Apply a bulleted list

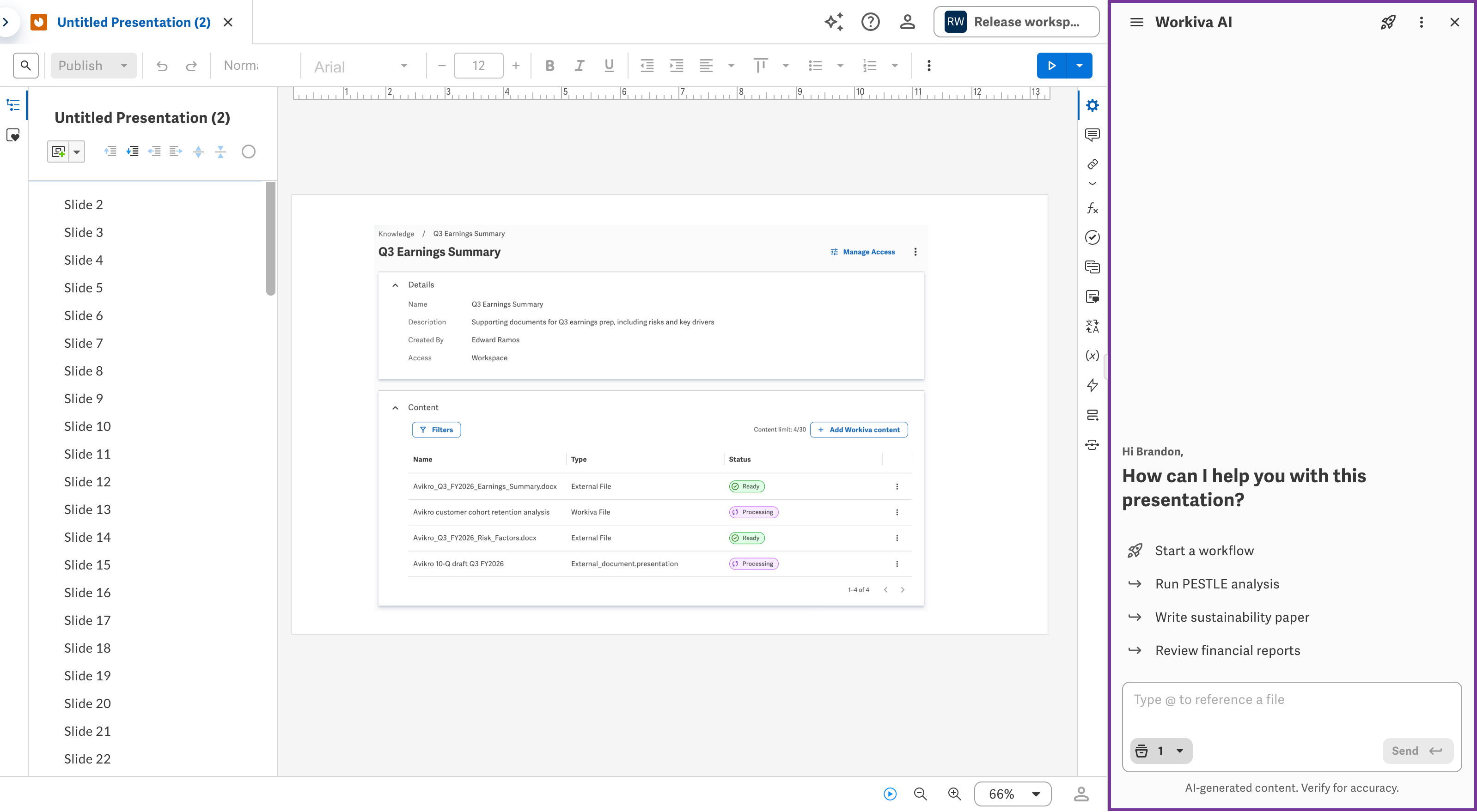(815, 66)
